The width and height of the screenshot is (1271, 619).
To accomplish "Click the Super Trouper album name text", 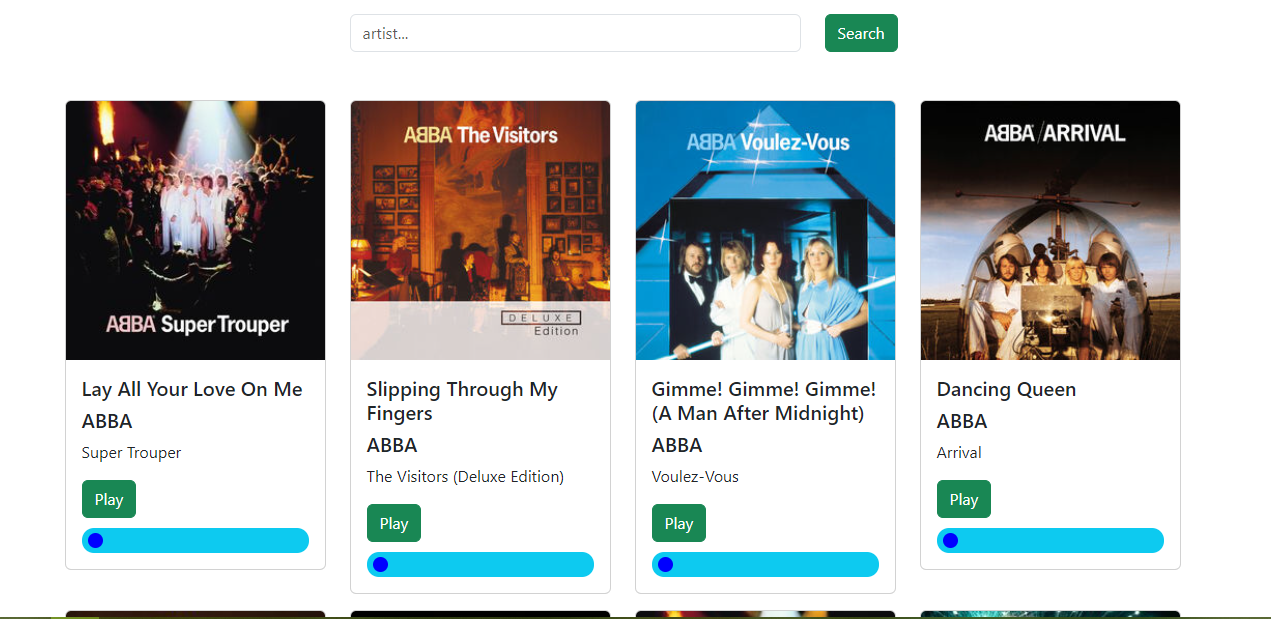I will 131,453.
